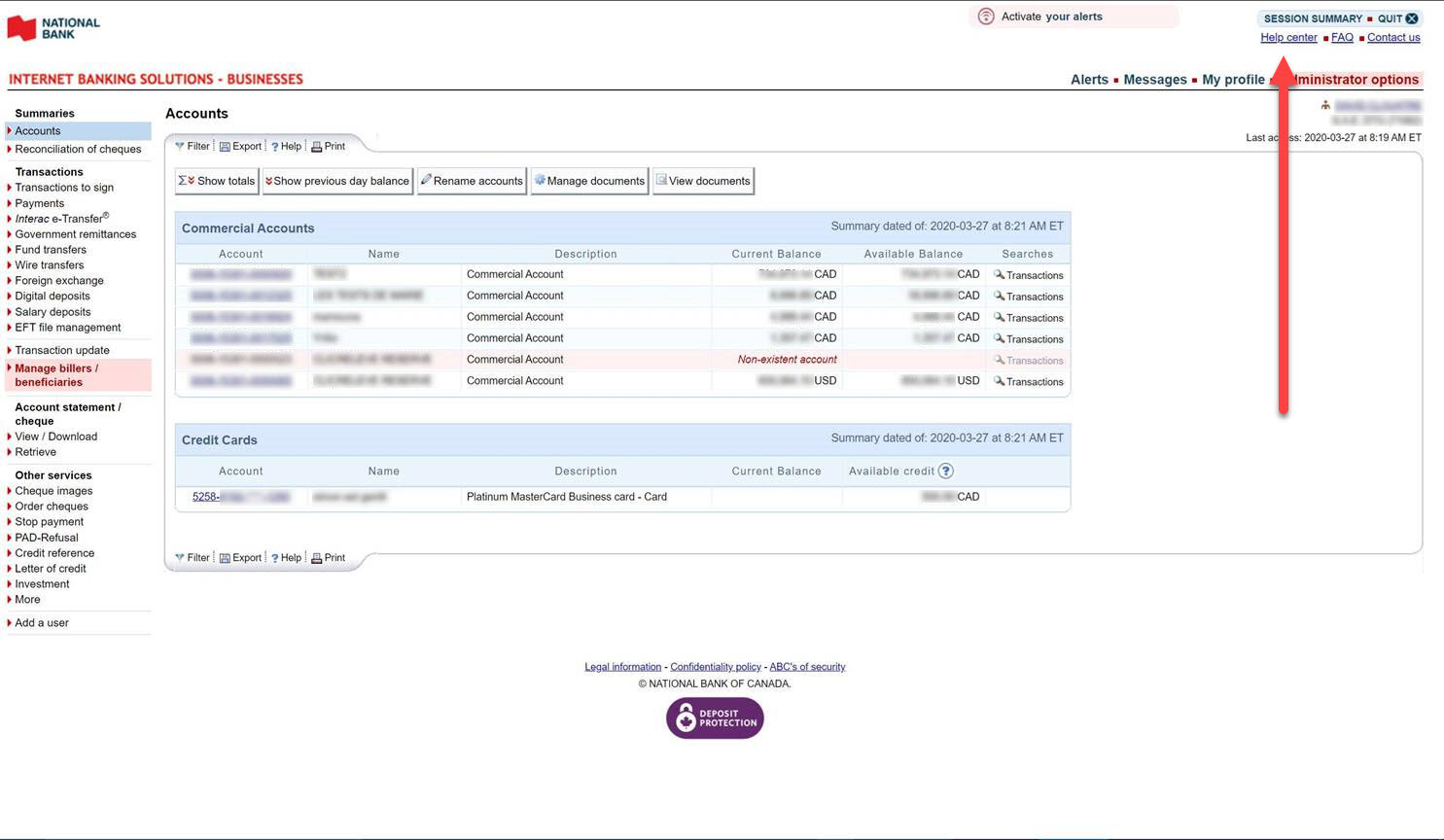The height and width of the screenshot is (840, 1444).
Task: Click the top Help question mark
Action: pos(275,147)
